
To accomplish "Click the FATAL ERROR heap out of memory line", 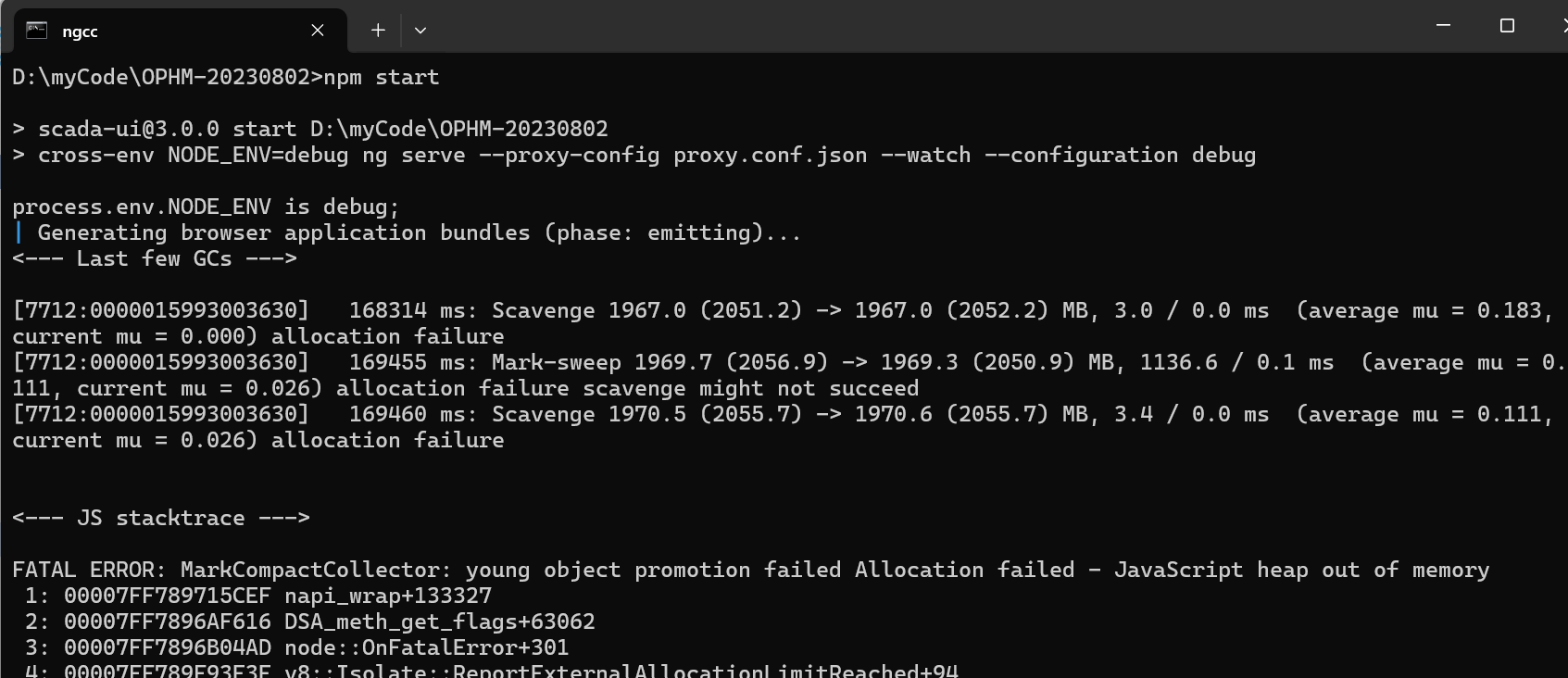I will pos(750,570).
